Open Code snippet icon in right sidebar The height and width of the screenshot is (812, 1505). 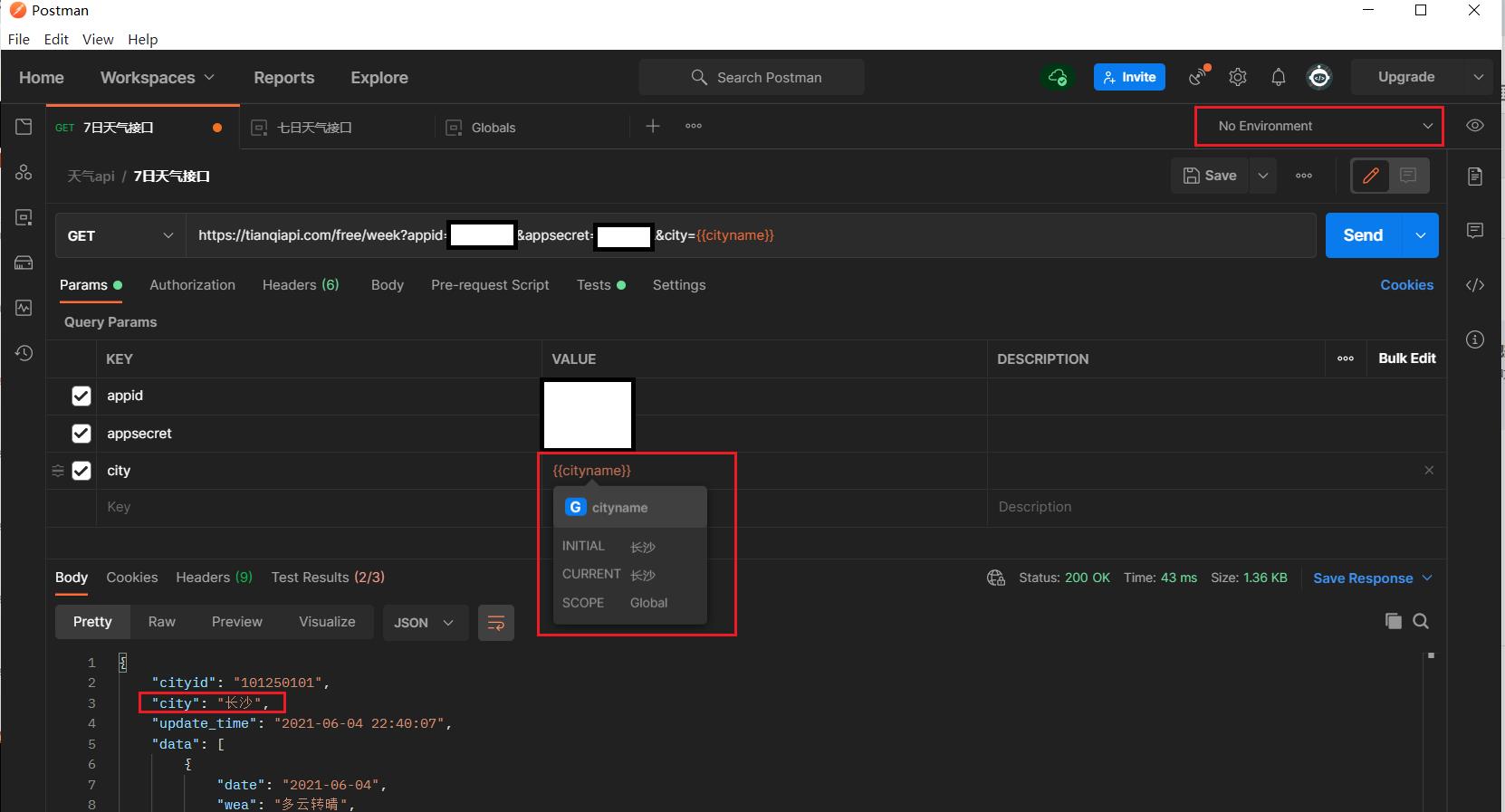coord(1475,285)
